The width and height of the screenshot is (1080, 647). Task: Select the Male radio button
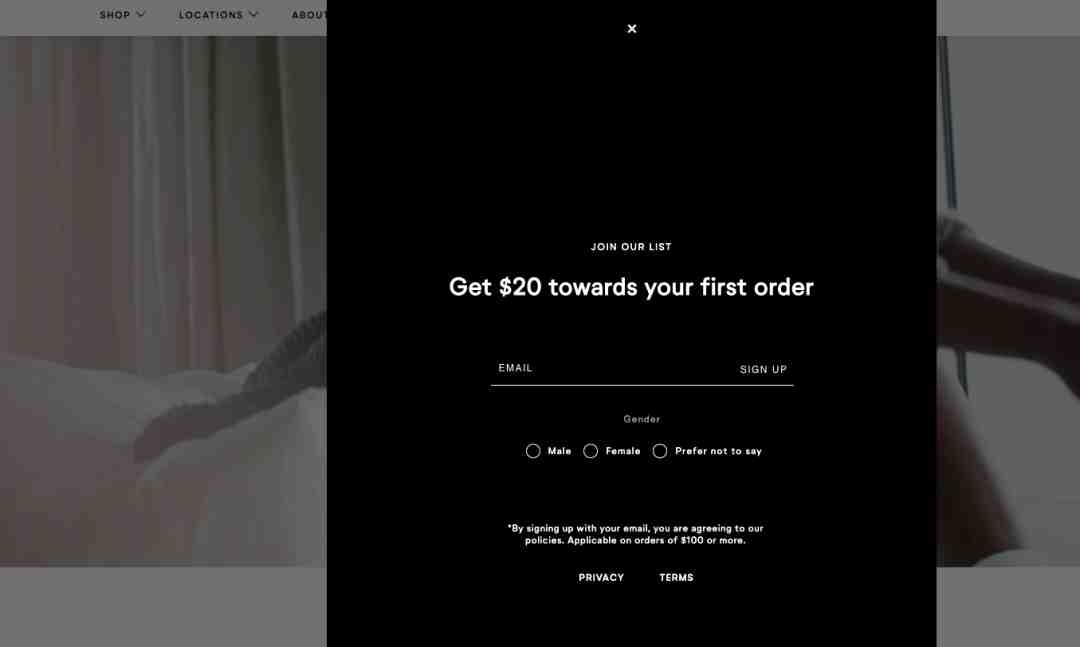[532, 451]
